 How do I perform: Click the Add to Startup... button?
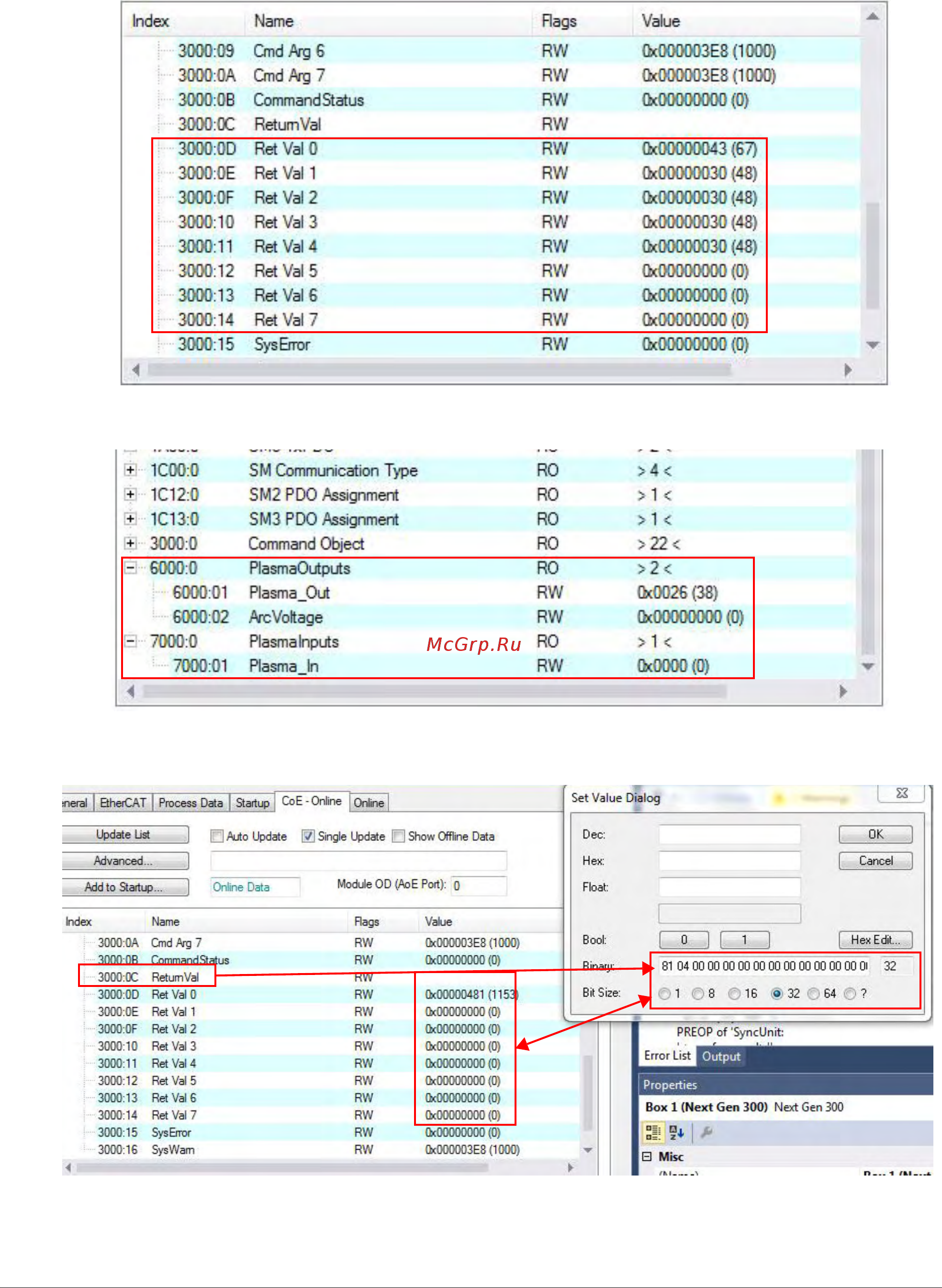click(x=124, y=887)
